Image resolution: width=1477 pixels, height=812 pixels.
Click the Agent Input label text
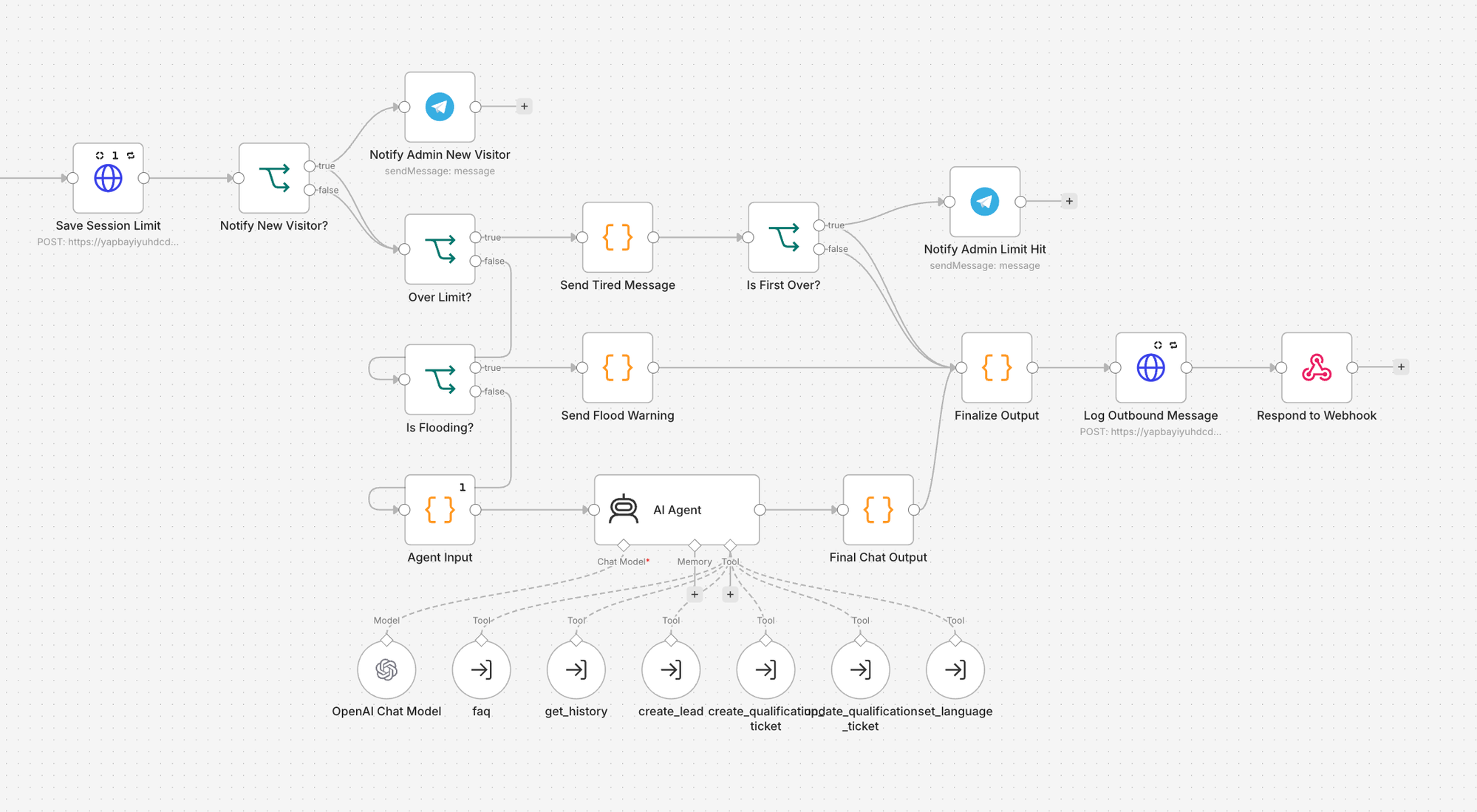440,557
